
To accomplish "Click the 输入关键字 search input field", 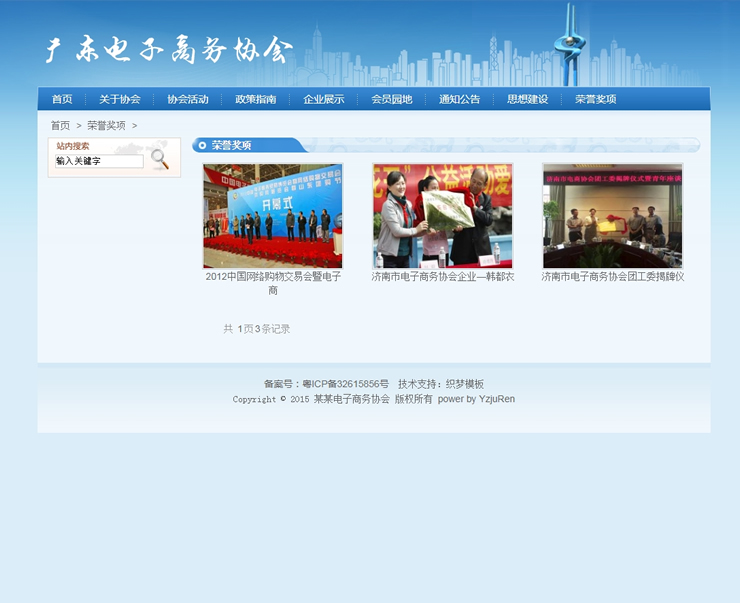I will pos(99,161).
